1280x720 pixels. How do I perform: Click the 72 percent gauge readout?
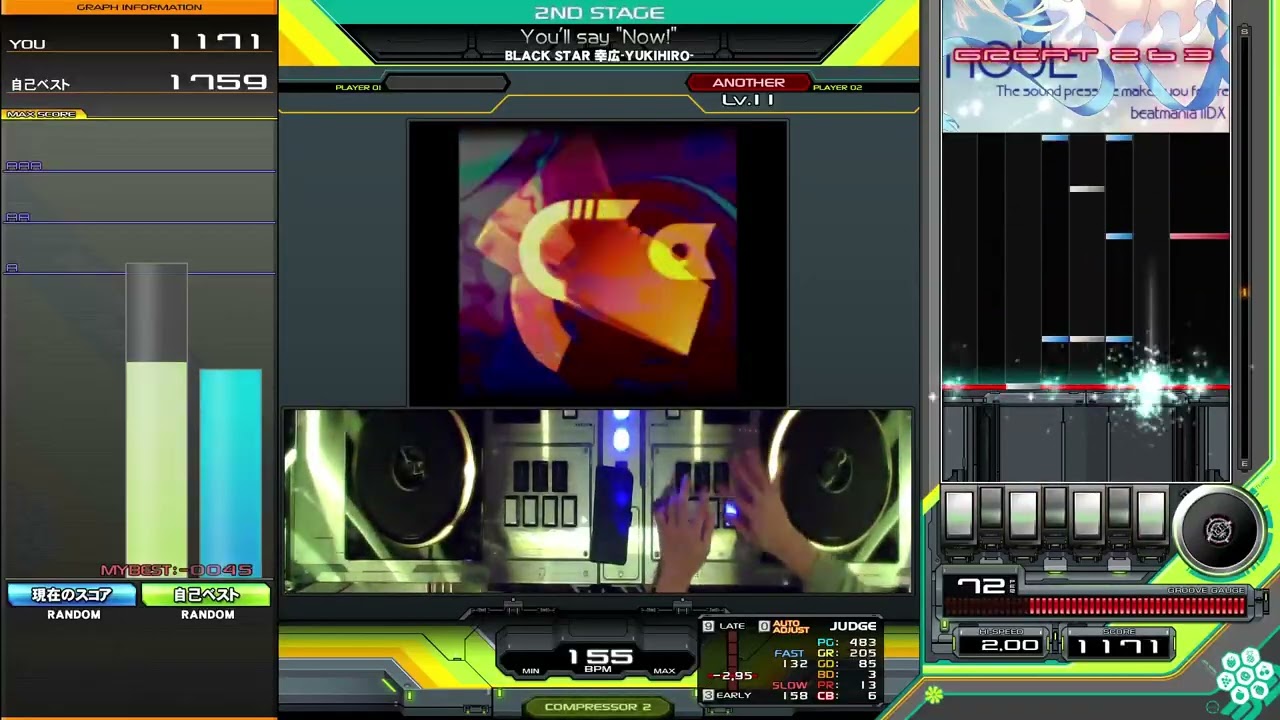pyautogui.click(x=981, y=586)
